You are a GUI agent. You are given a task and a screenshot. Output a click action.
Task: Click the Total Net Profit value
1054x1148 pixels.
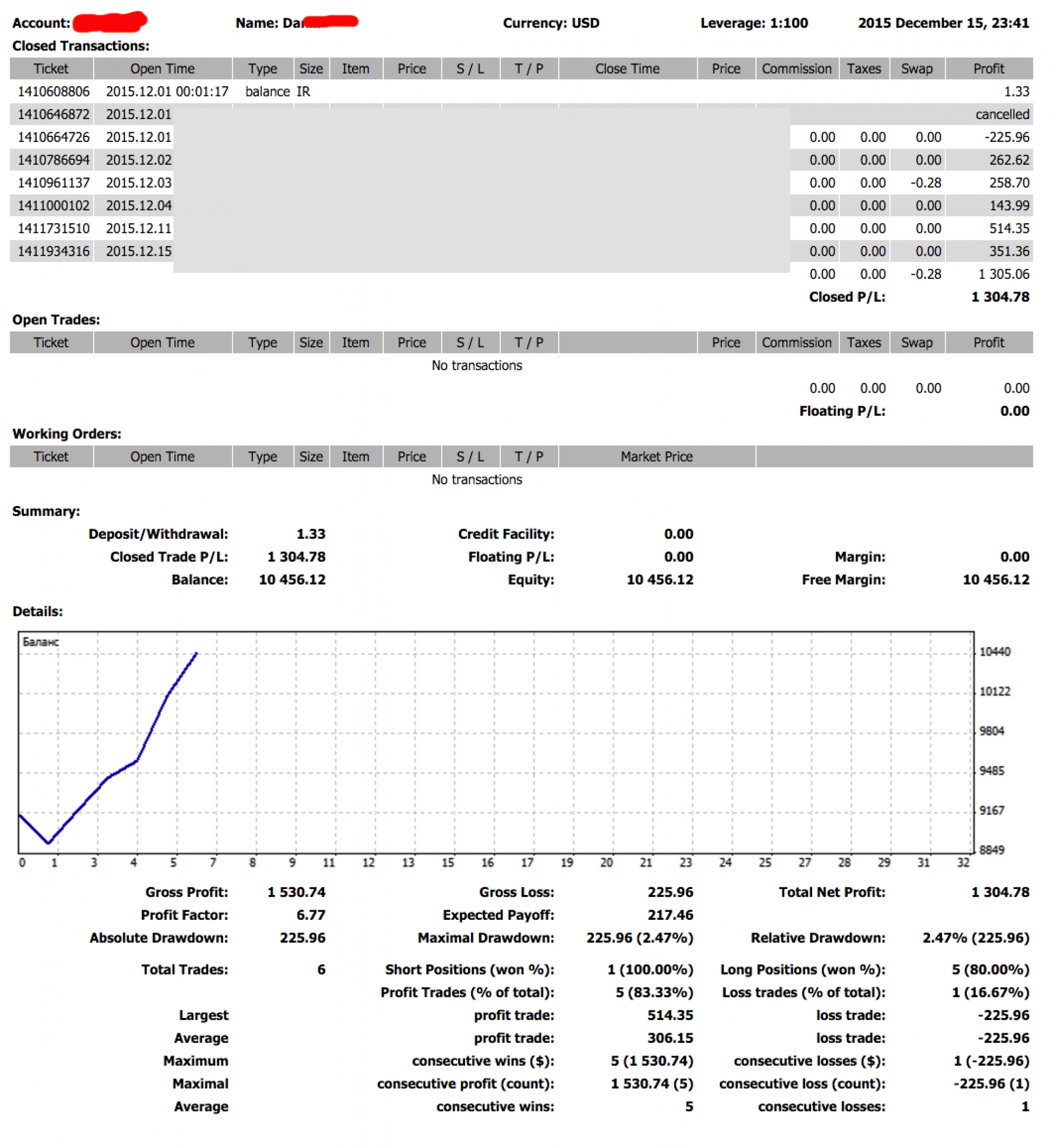[x=1000, y=892]
